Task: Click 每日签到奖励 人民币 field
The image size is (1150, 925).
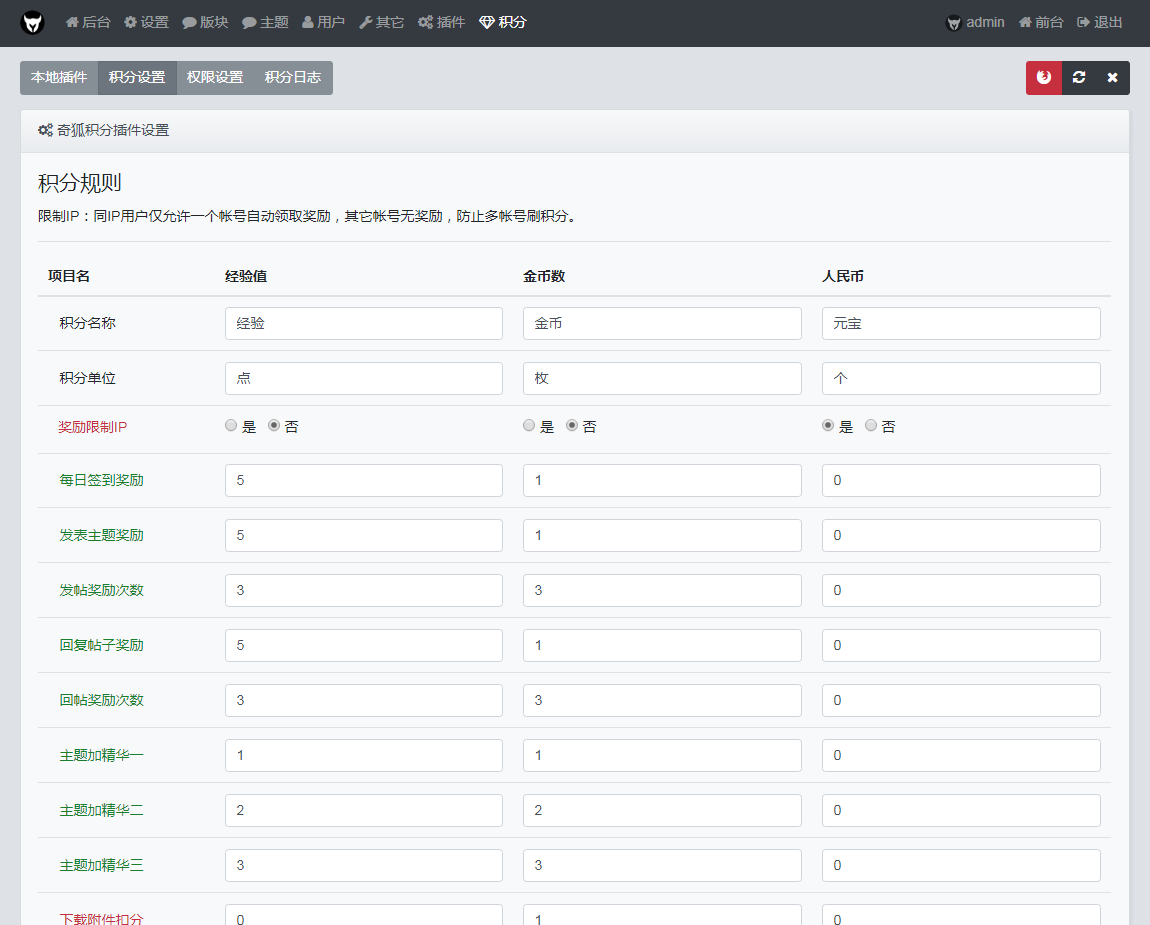Action: pyautogui.click(x=961, y=480)
